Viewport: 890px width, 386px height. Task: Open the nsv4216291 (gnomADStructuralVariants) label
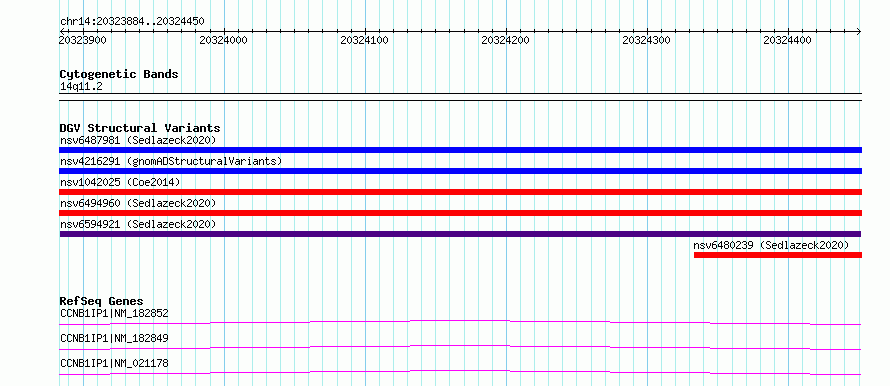(171, 161)
